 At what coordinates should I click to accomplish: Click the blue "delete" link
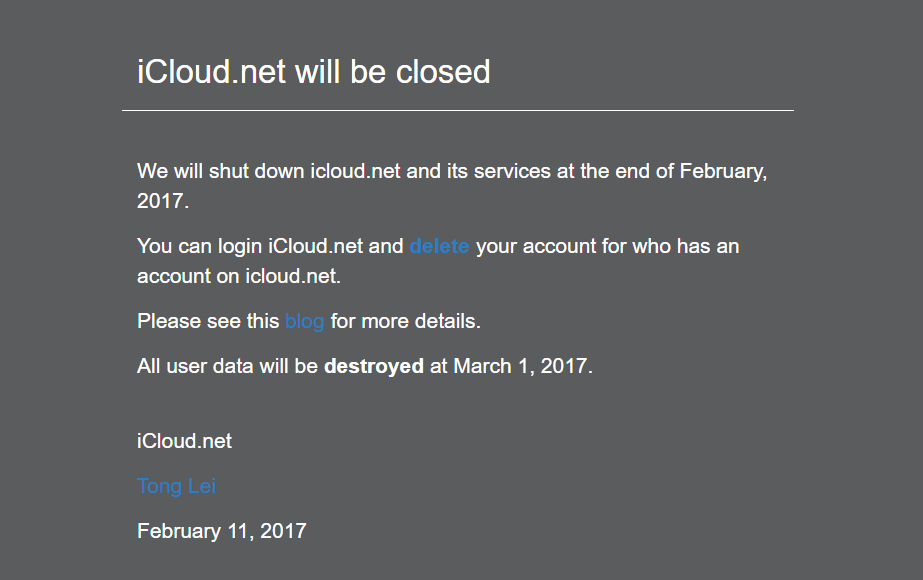point(439,246)
